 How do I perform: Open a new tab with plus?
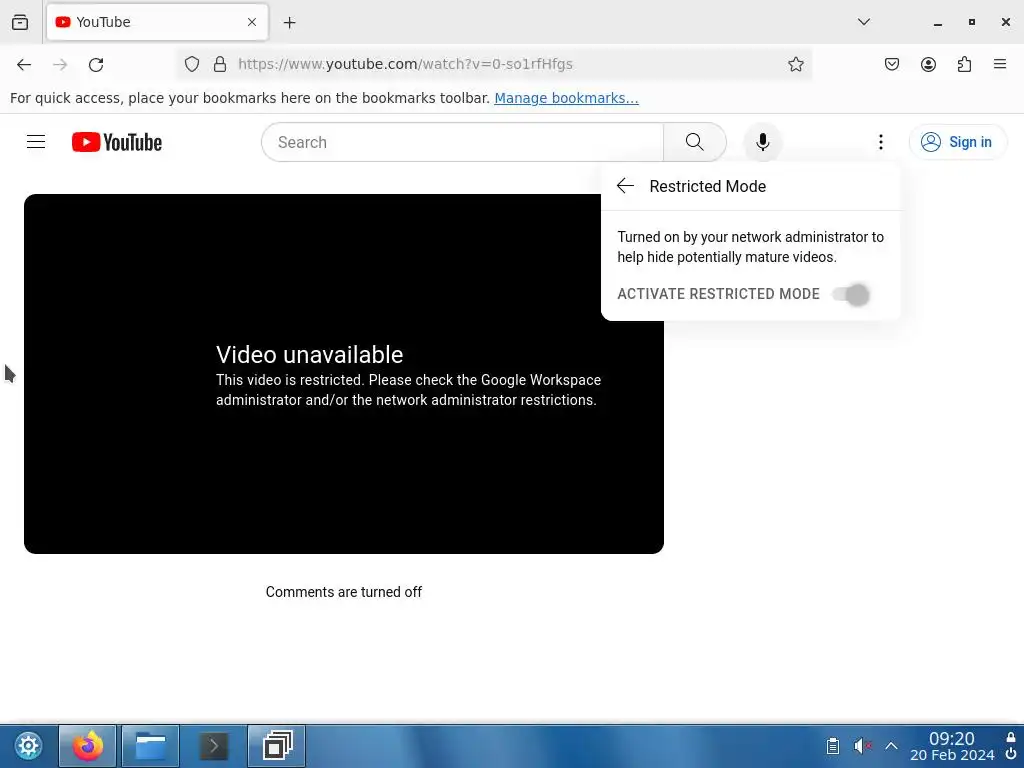tap(289, 22)
